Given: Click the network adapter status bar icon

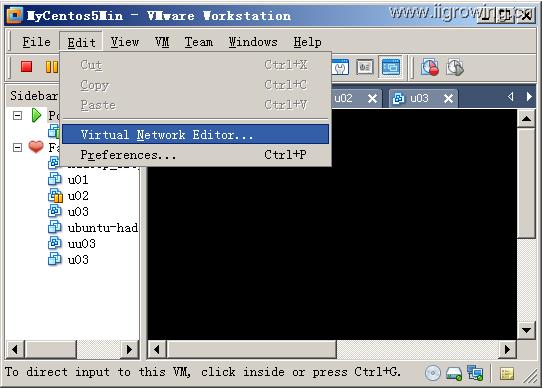Looking at the screenshot, I should click(475, 373).
